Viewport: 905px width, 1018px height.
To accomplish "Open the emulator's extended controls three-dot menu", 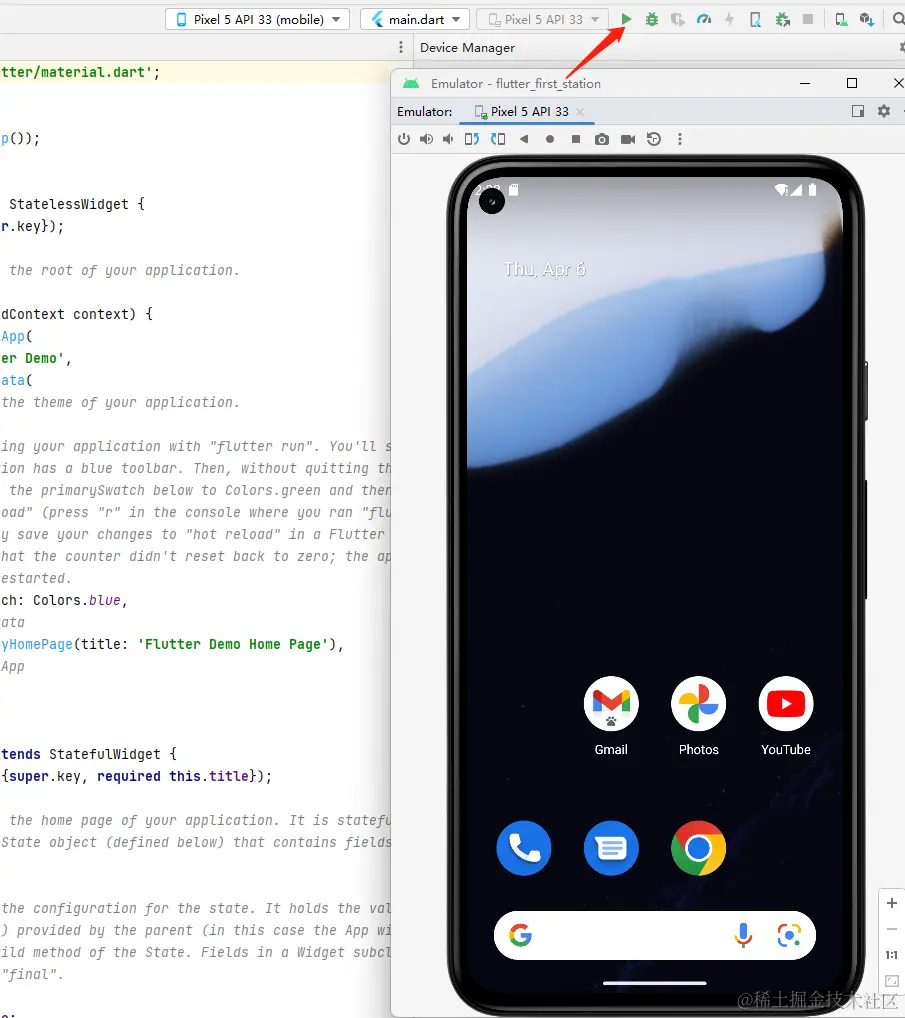I will (x=681, y=139).
